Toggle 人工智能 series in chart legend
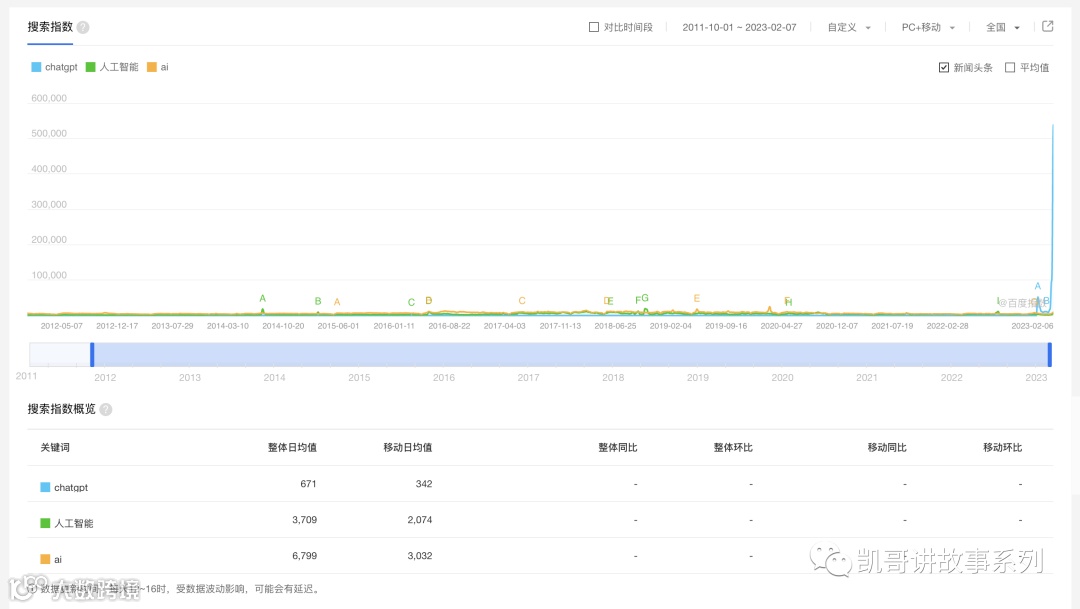The image size is (1080, 609). coord(112,67)
